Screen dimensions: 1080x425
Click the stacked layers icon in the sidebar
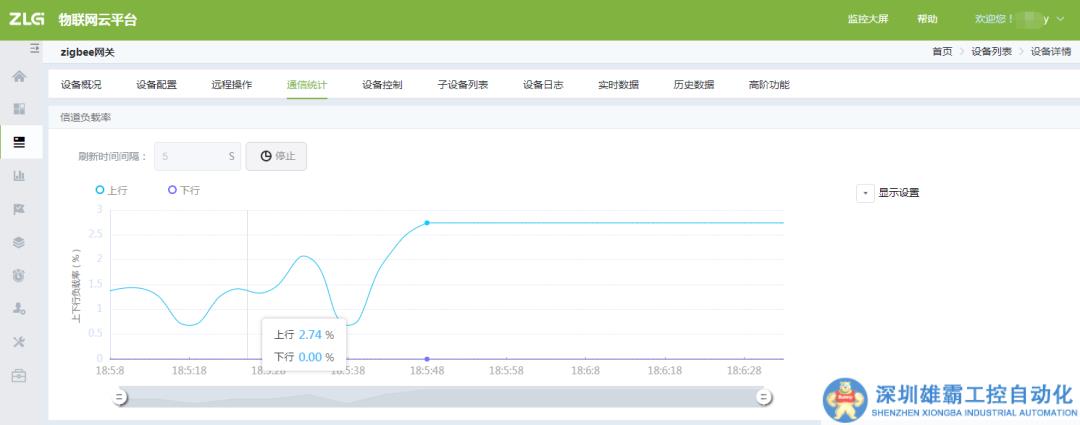(x=19, y=242)
